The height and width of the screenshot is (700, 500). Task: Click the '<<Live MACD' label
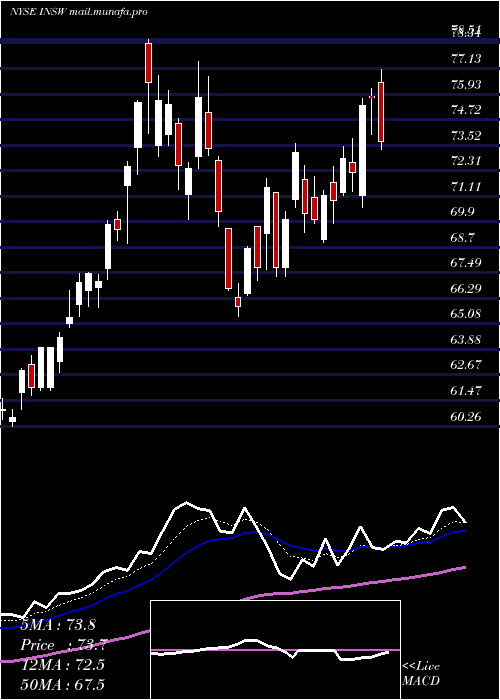tap(421, 674)
